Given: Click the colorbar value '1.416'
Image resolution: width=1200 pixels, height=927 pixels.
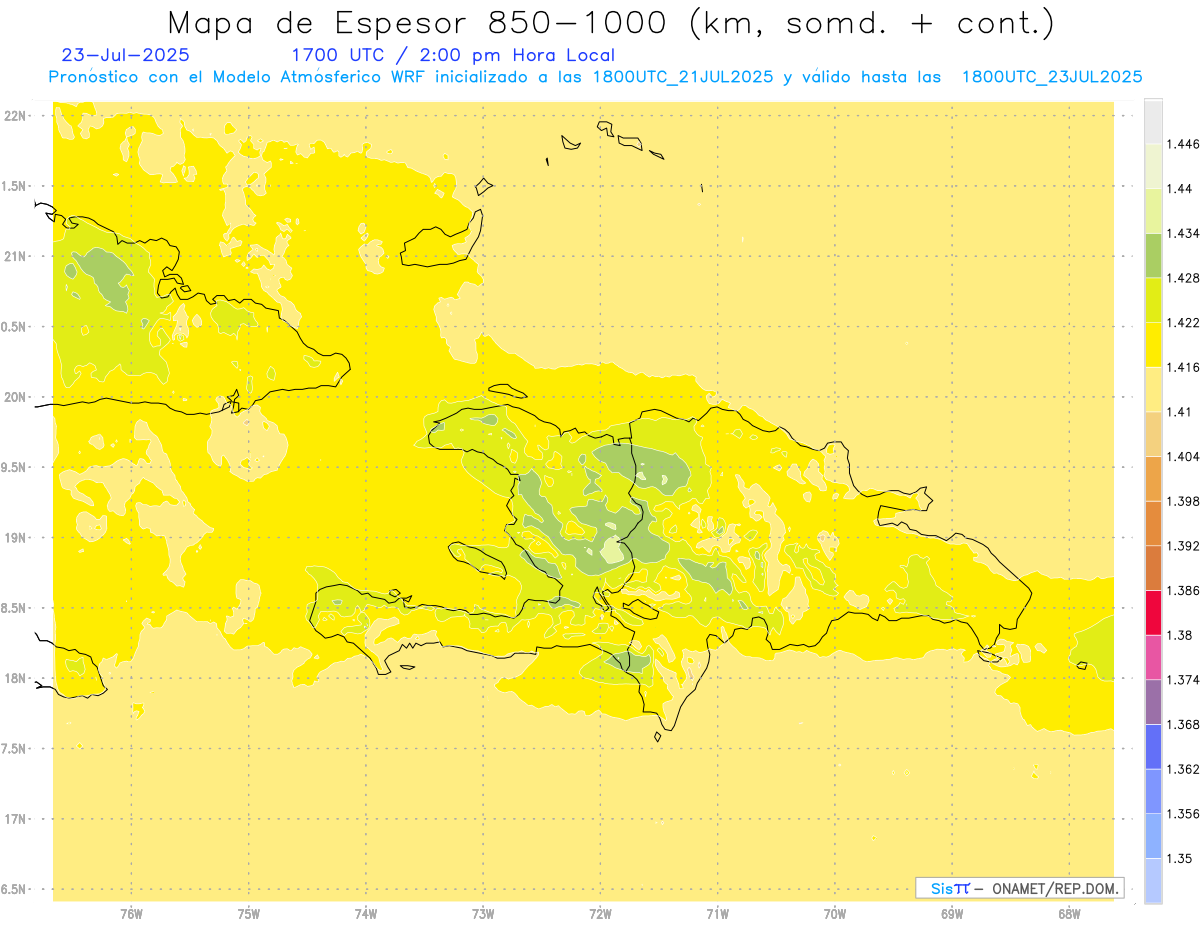Looking at the screenshot, I should pos(1182,368).
